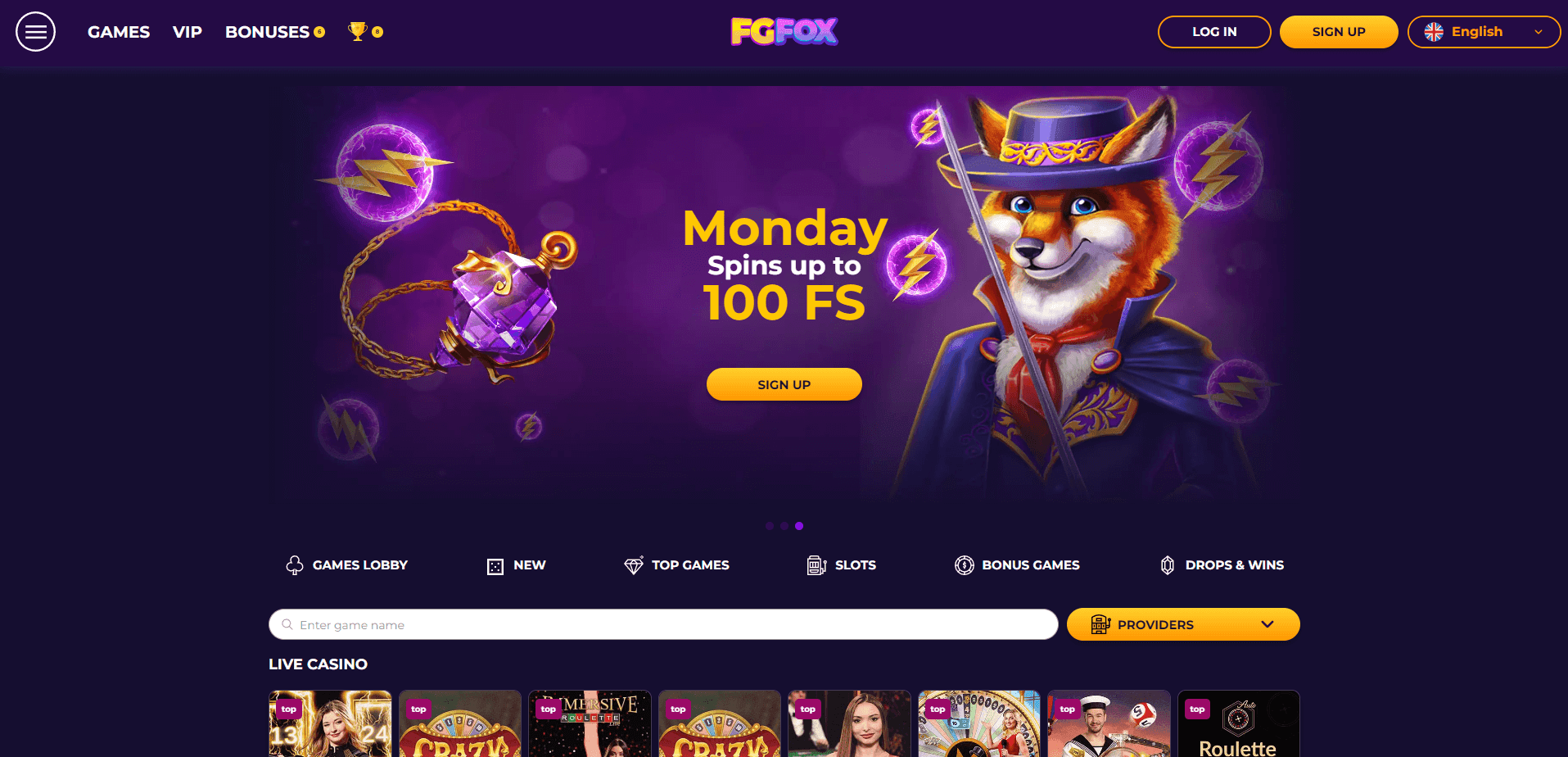Click the Drops & Wins icon

(1168, 565)
